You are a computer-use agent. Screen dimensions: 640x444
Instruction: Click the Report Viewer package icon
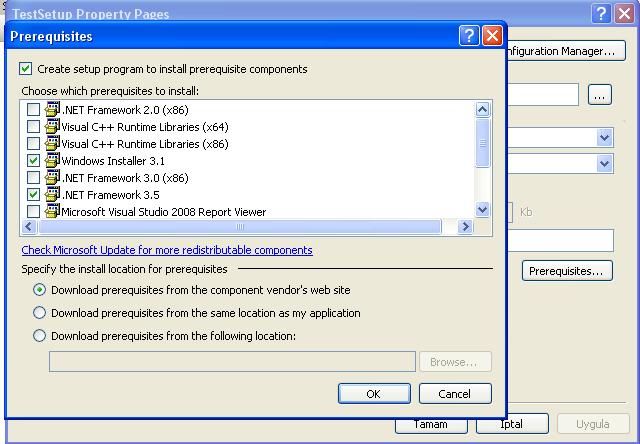click(x=52, y=211)
